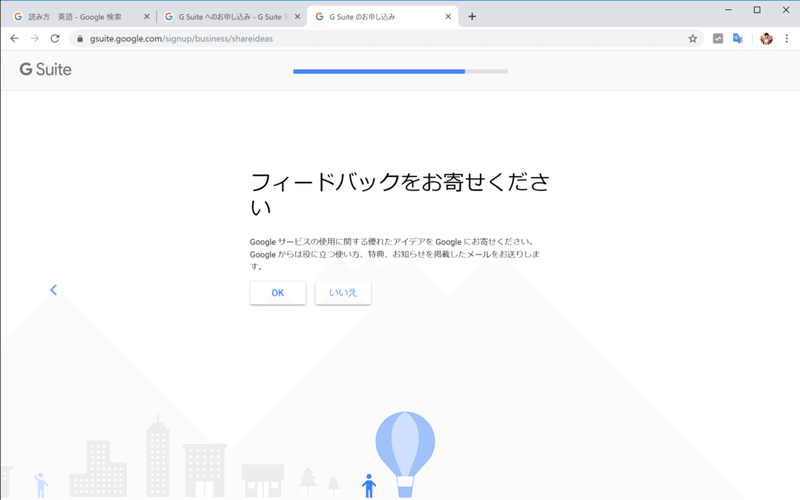The width and height of the screenshot is (800, 500).
Task: Click the Google サービス description paragraph
Action: 395,254
